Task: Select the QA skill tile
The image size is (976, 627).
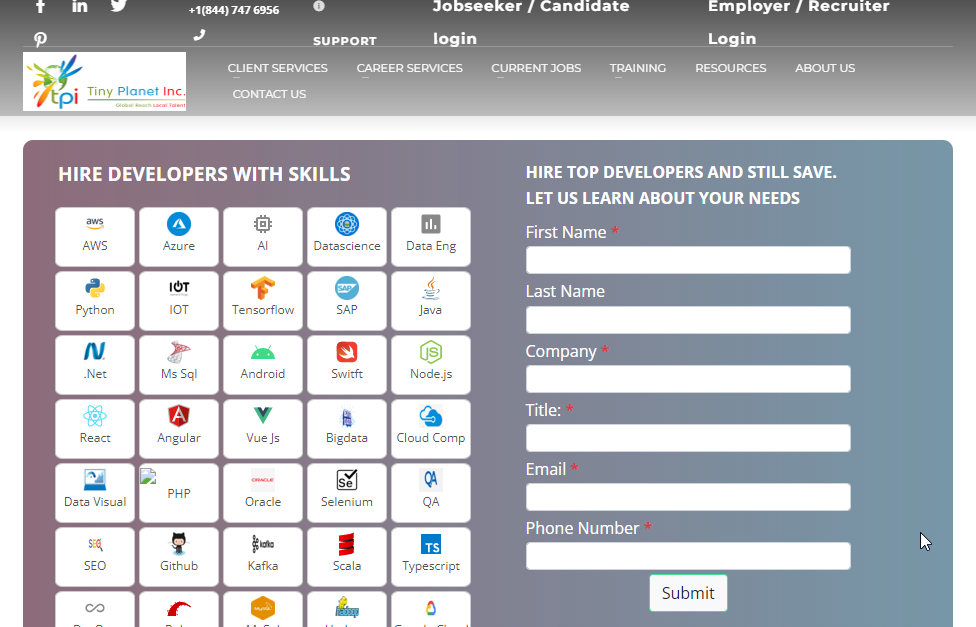Action: [x=431, y=493]
